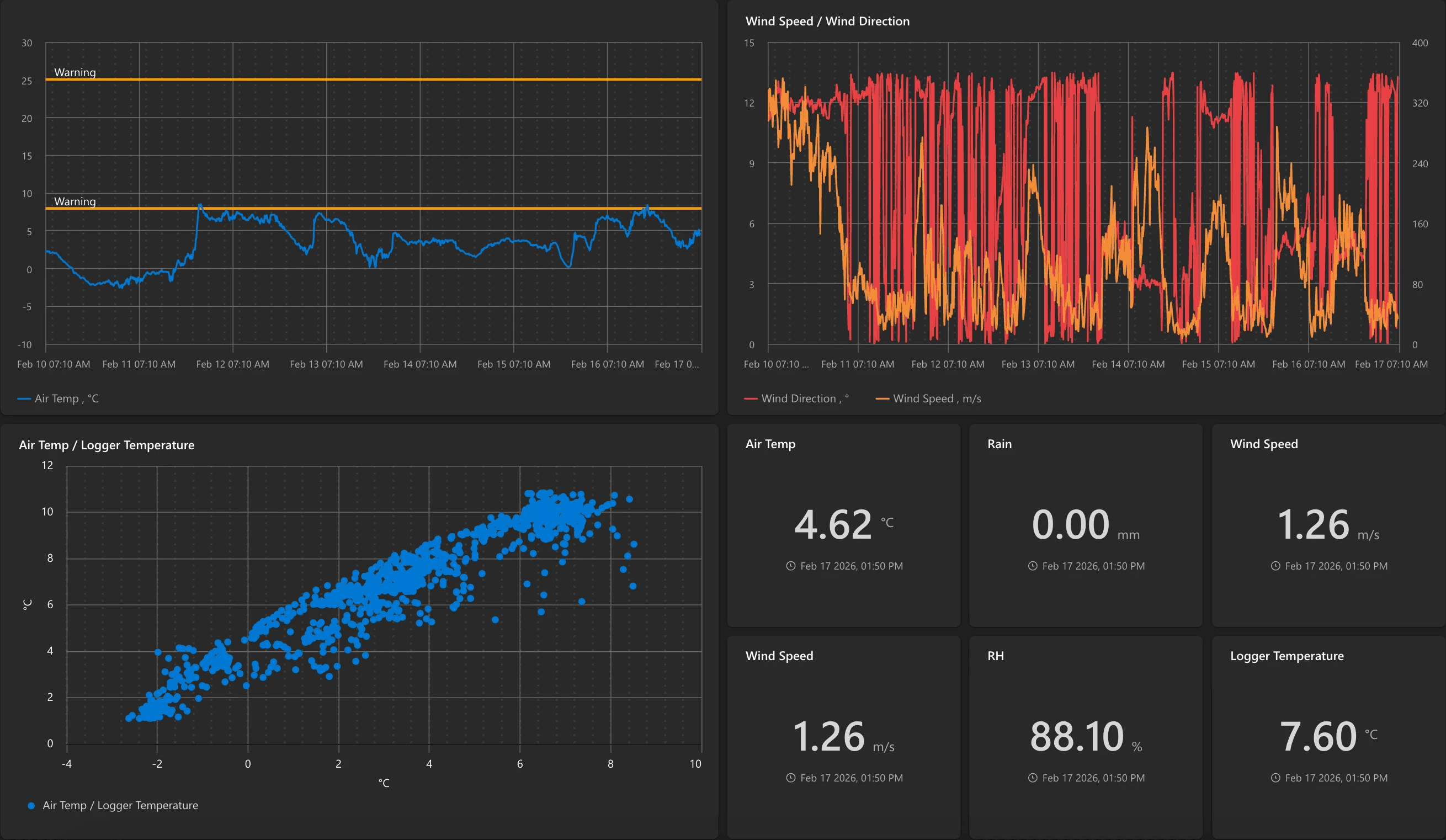This screenshot has width=1446, height=840.
Task: Toggle the Wind Speed m/s legend entry
Action: tap(937, 398)
